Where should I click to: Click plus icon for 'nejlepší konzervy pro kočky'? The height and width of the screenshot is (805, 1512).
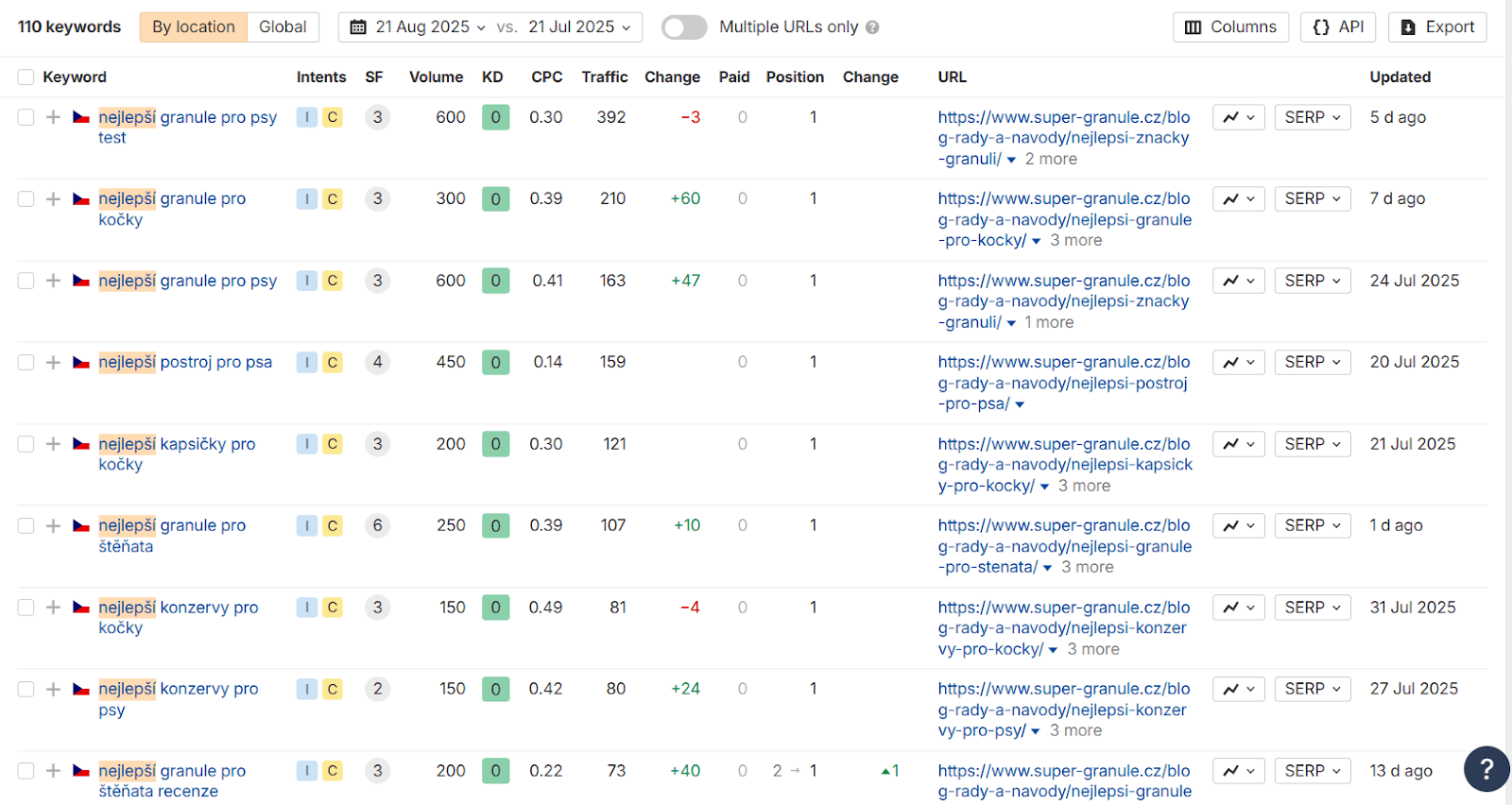[54, 608]
